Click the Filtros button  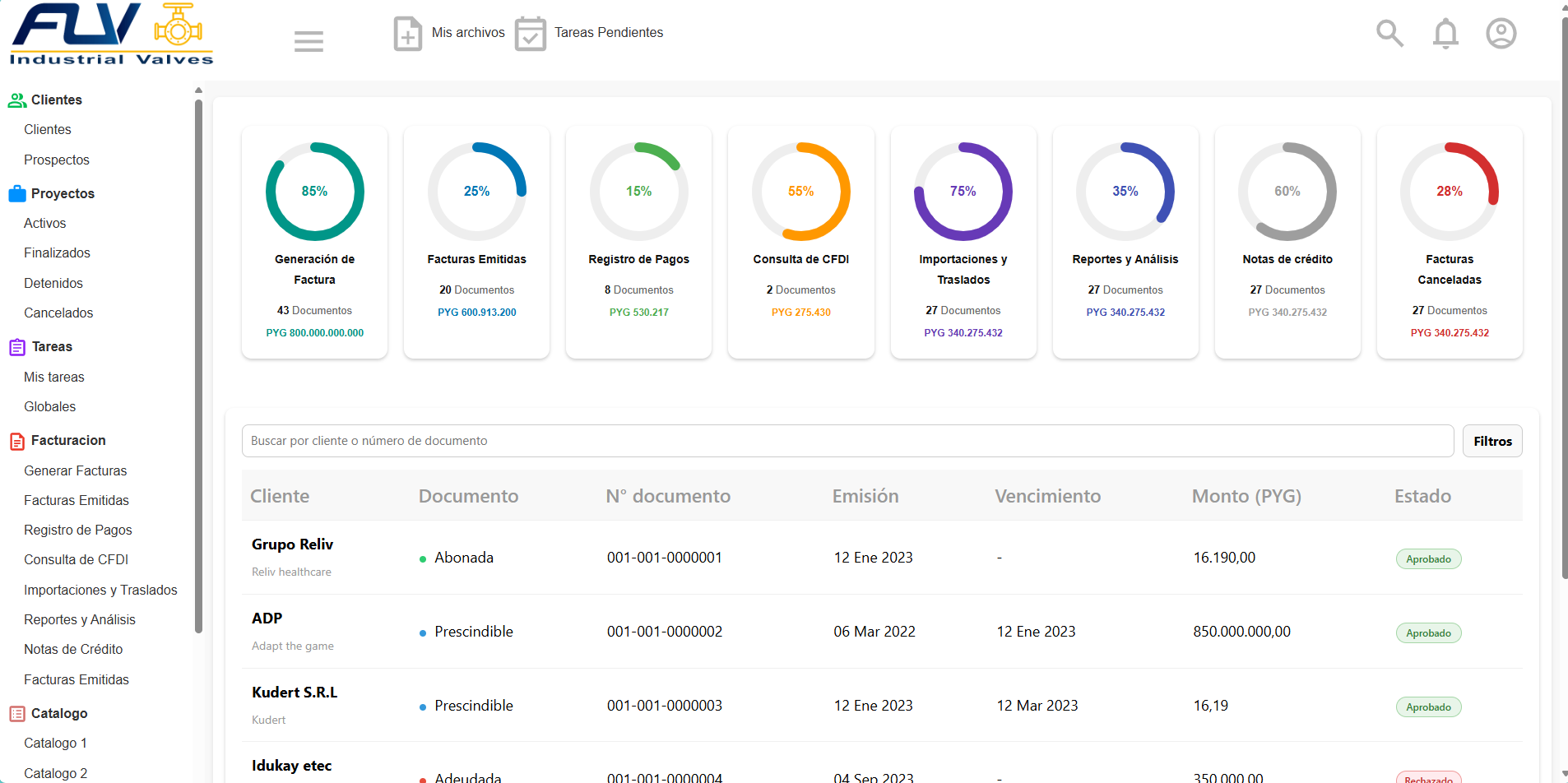tap(1492, 441)
